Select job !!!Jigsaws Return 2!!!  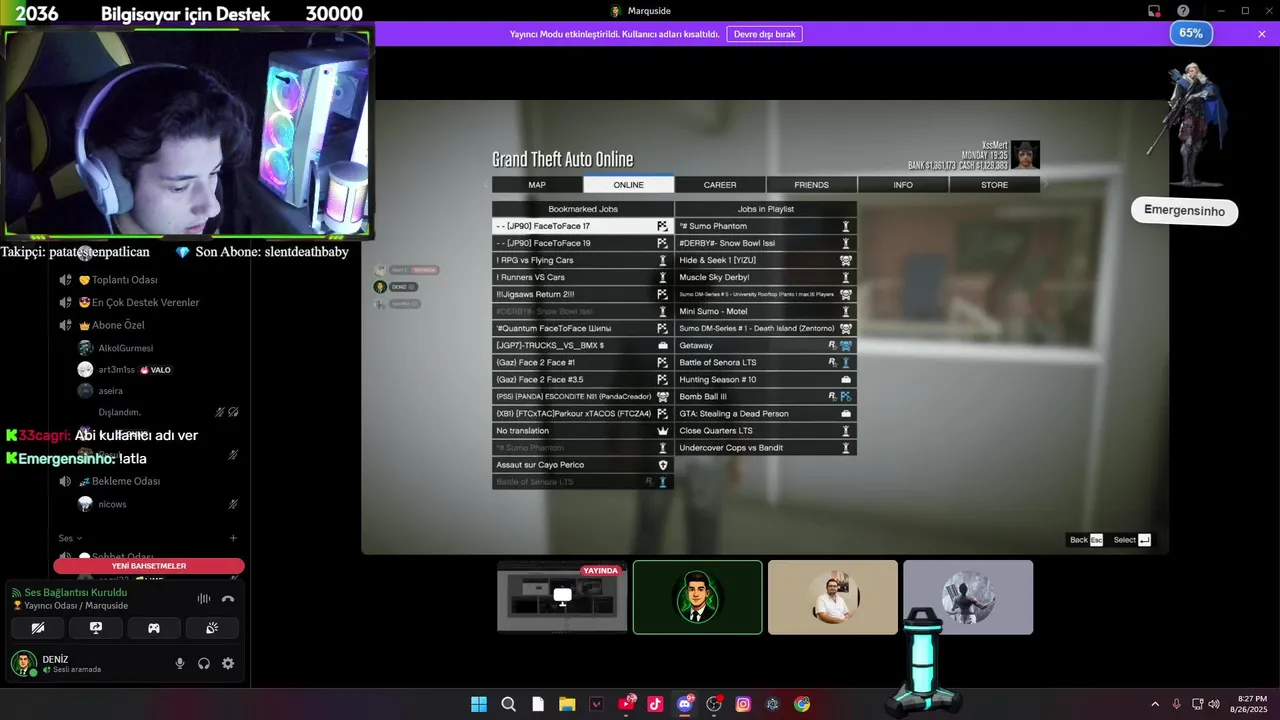[x=582, y=294]
